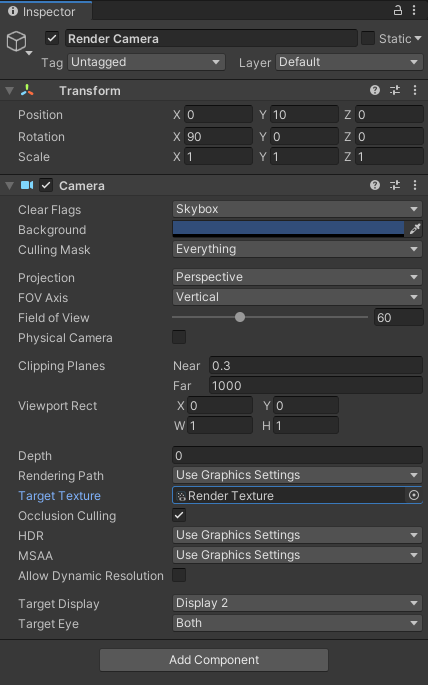Enable the Static checkbox
This screenshot has height=685, width=428.
tap(368, 38)
